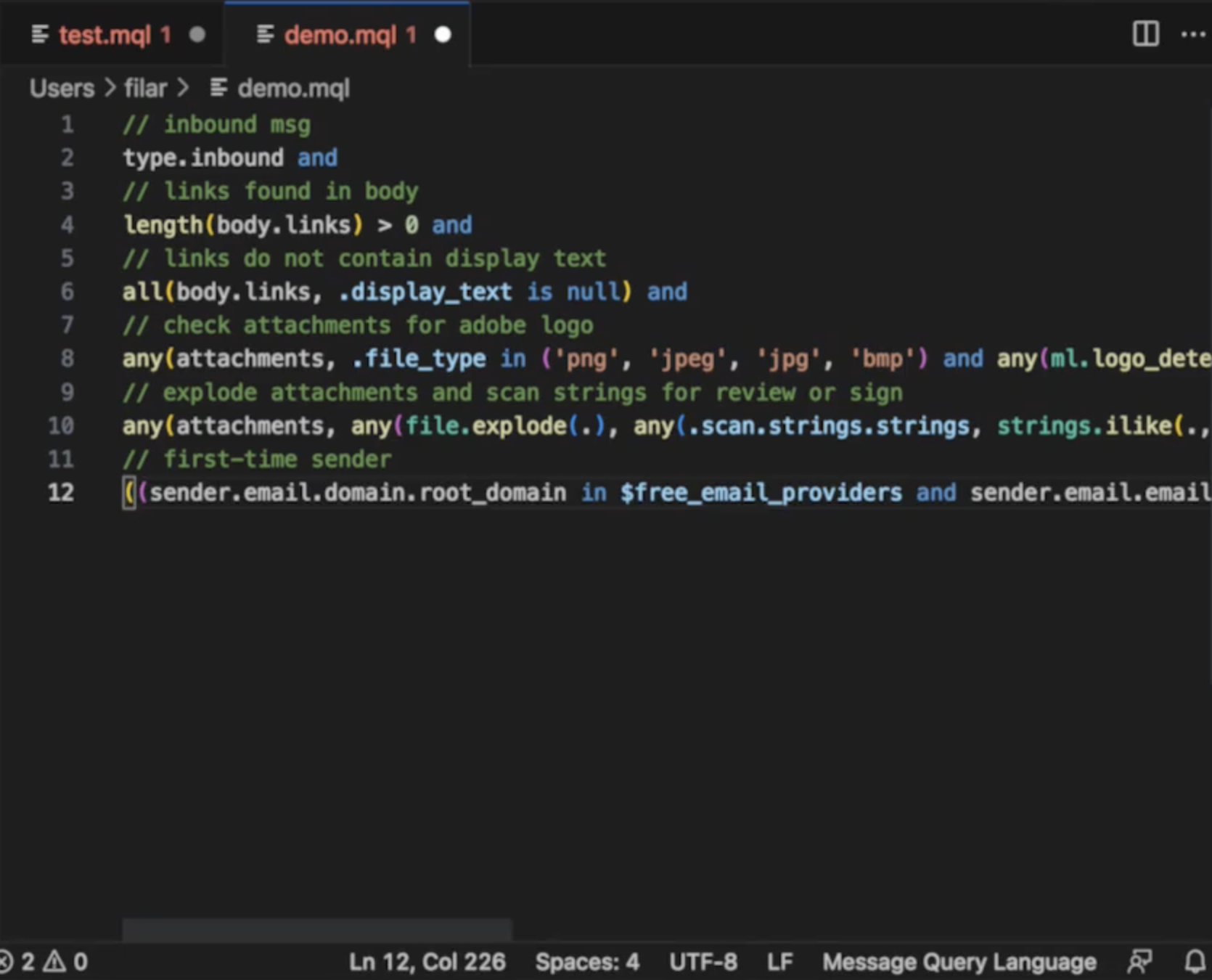Click the demo.mql breadcrumb file
1212x980 pixels.
[293, 89]
